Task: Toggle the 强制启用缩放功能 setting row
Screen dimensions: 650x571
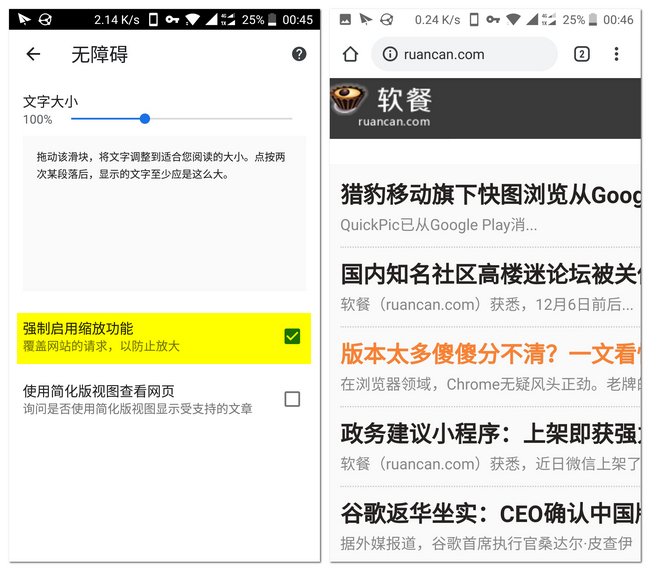Action: click(x=150, y=337)
